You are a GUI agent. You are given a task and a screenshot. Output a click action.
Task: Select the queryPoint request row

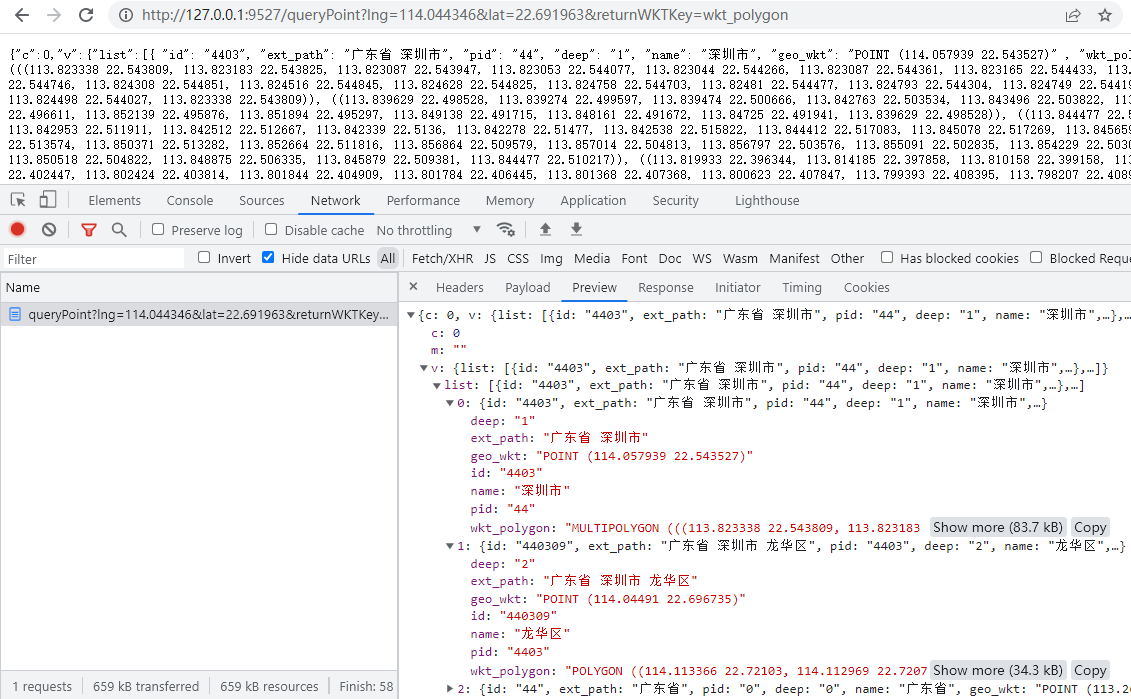(199, 315)
